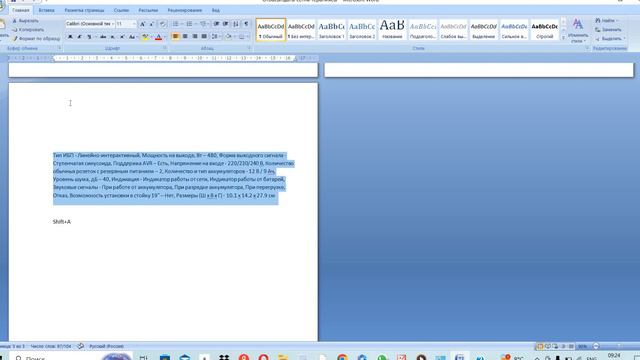The height and width of the screenshot is (360, 640).
Task: Open the Шрифт dialog launcher
Action: tap(165, 48)
